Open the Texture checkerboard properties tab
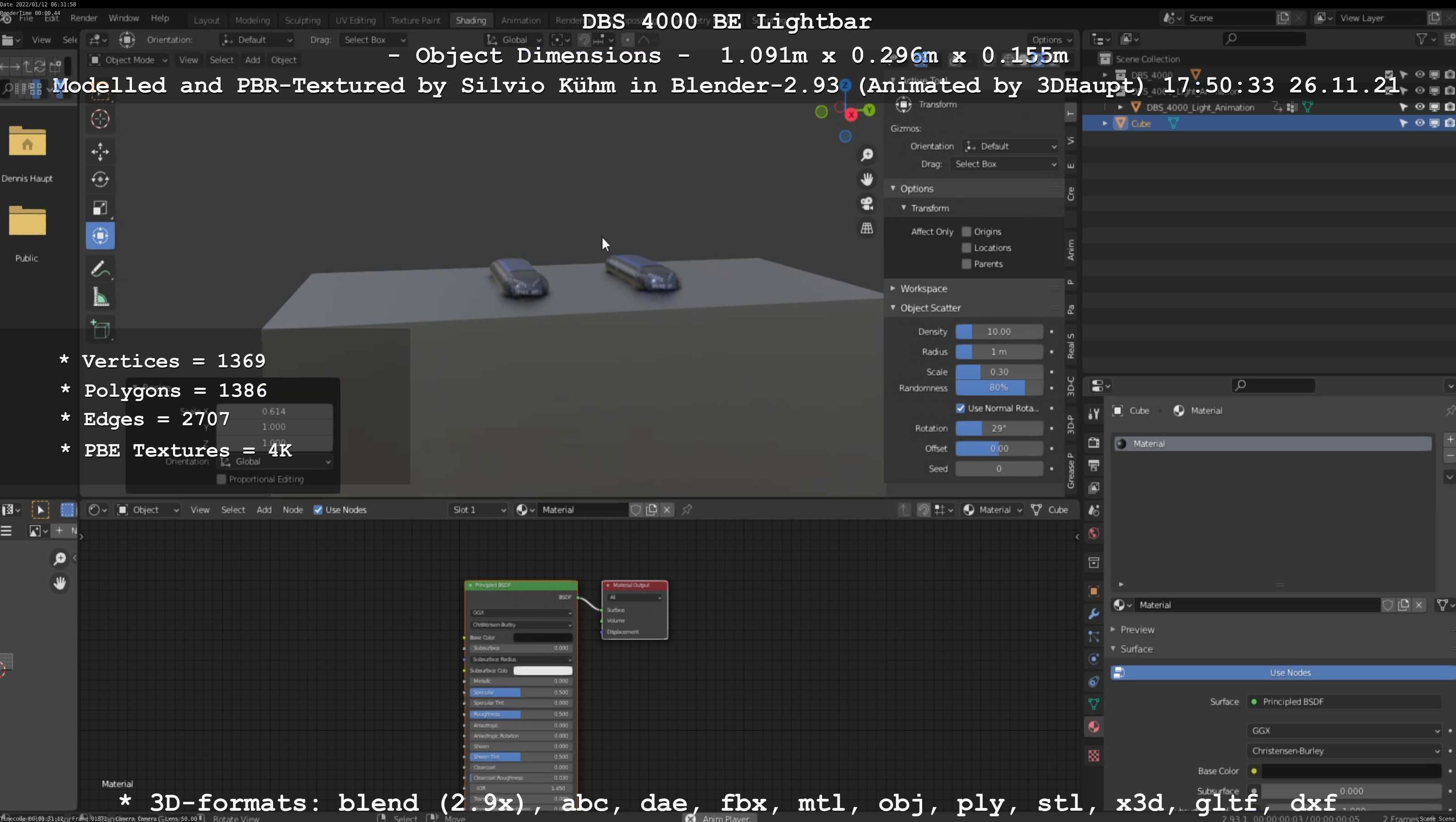 coord(1094,756)
